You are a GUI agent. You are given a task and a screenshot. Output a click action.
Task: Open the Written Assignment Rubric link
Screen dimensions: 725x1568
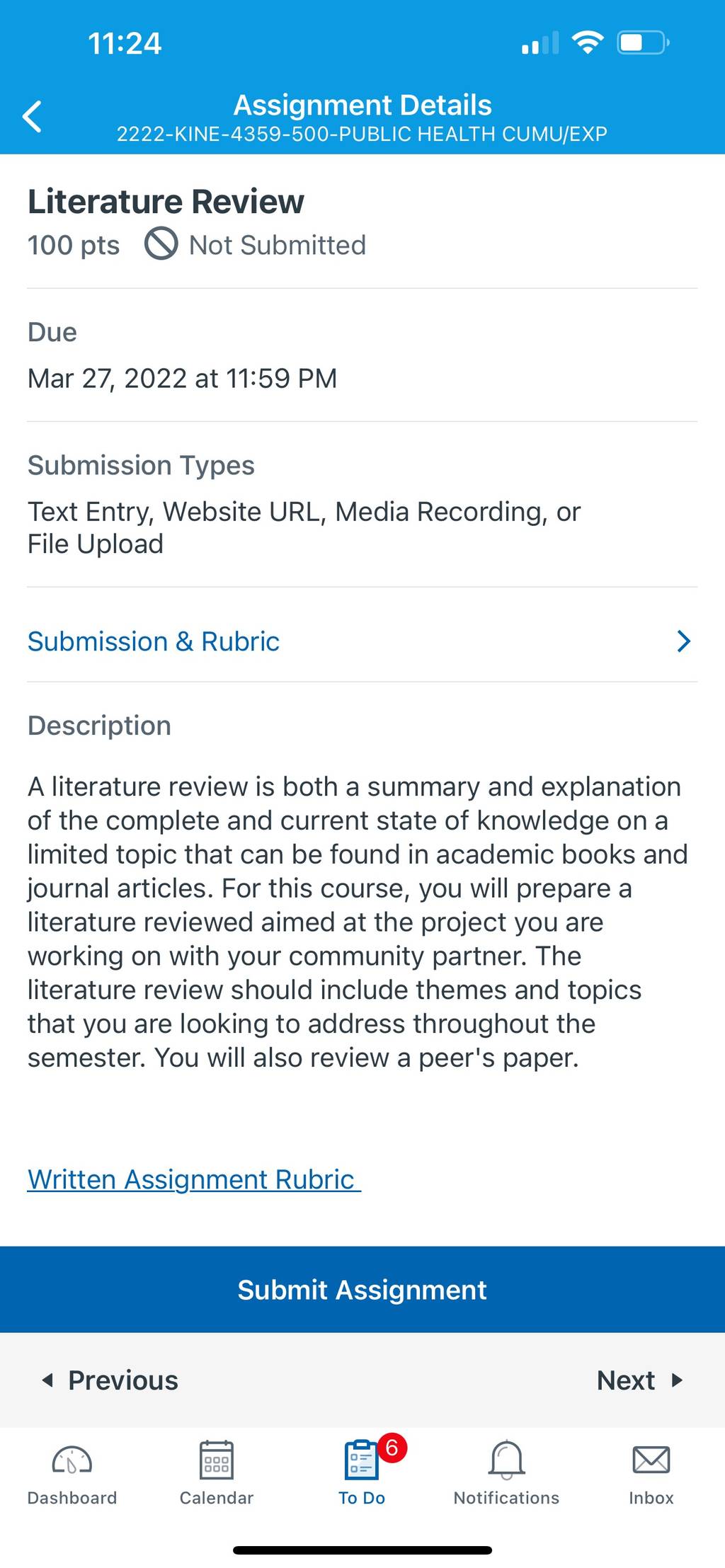click(x=194, y=1179)
